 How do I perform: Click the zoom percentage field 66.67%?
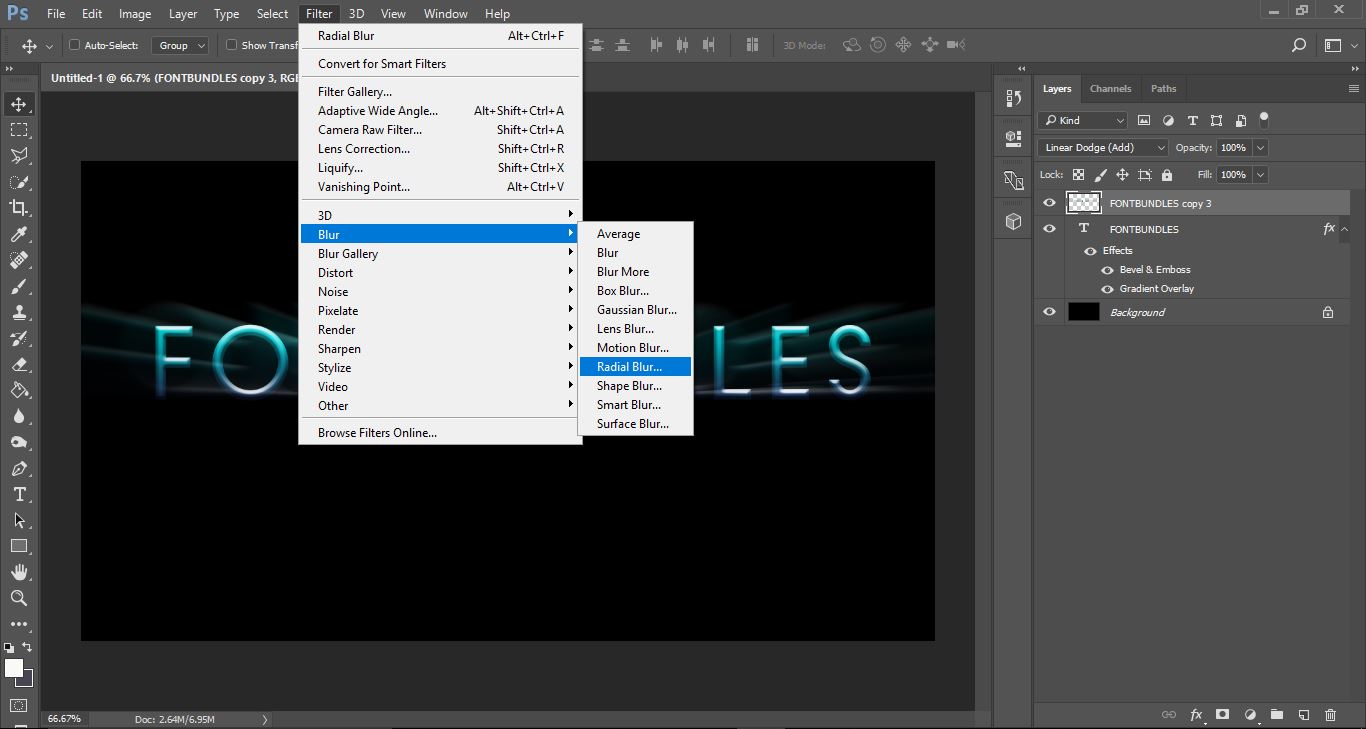point(64,719)
